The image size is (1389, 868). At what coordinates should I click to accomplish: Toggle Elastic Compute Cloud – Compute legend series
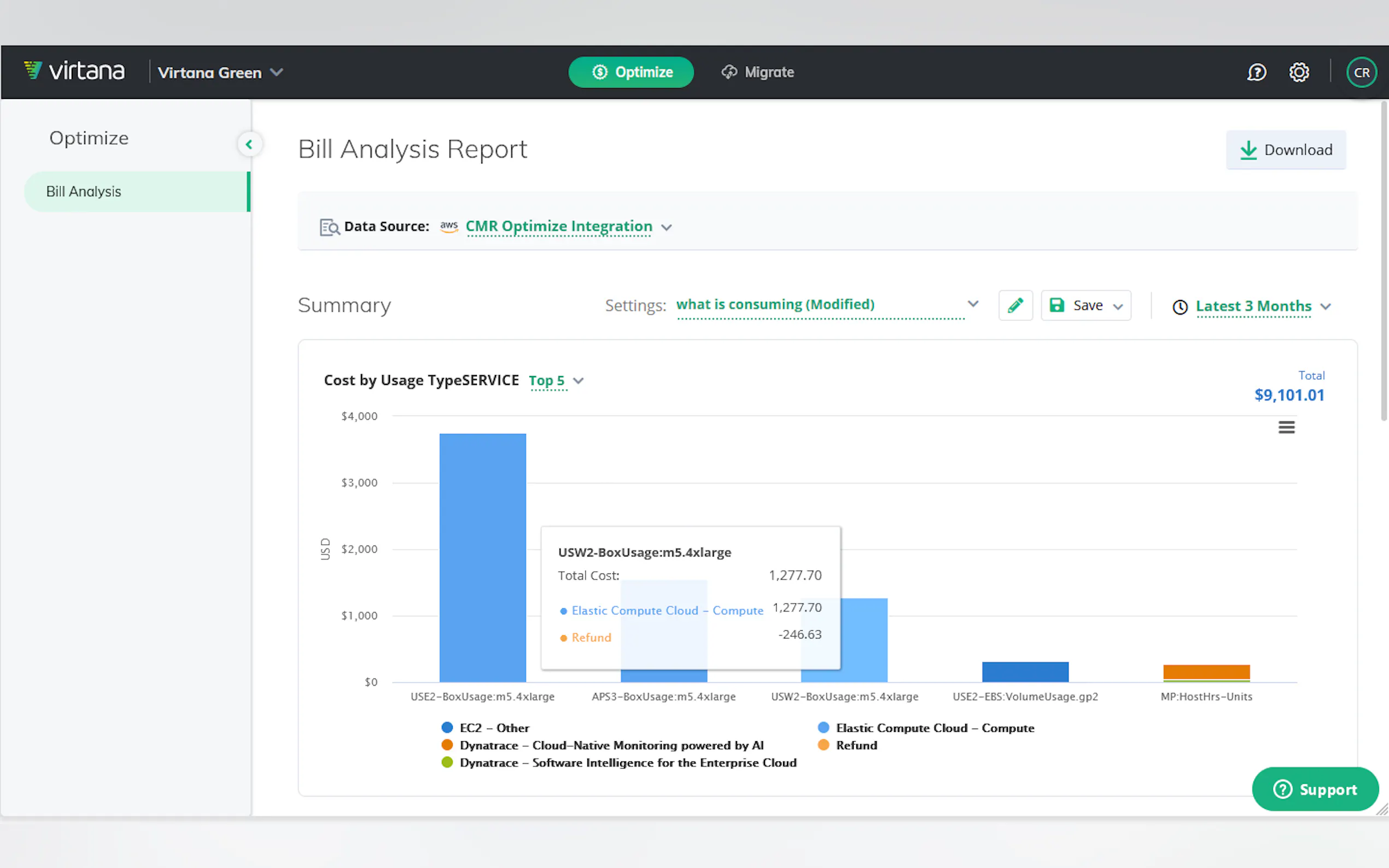click(934, 728)
